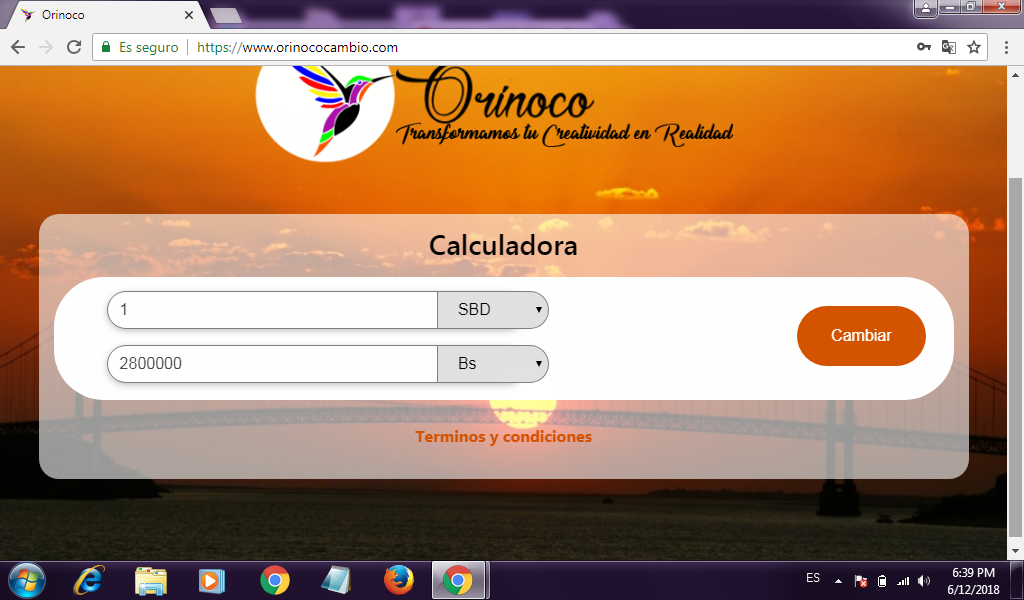Image resolution: width=1024 pixels, height=600 pixels.
Task: Click the ES language indicator
Action: 813,578
